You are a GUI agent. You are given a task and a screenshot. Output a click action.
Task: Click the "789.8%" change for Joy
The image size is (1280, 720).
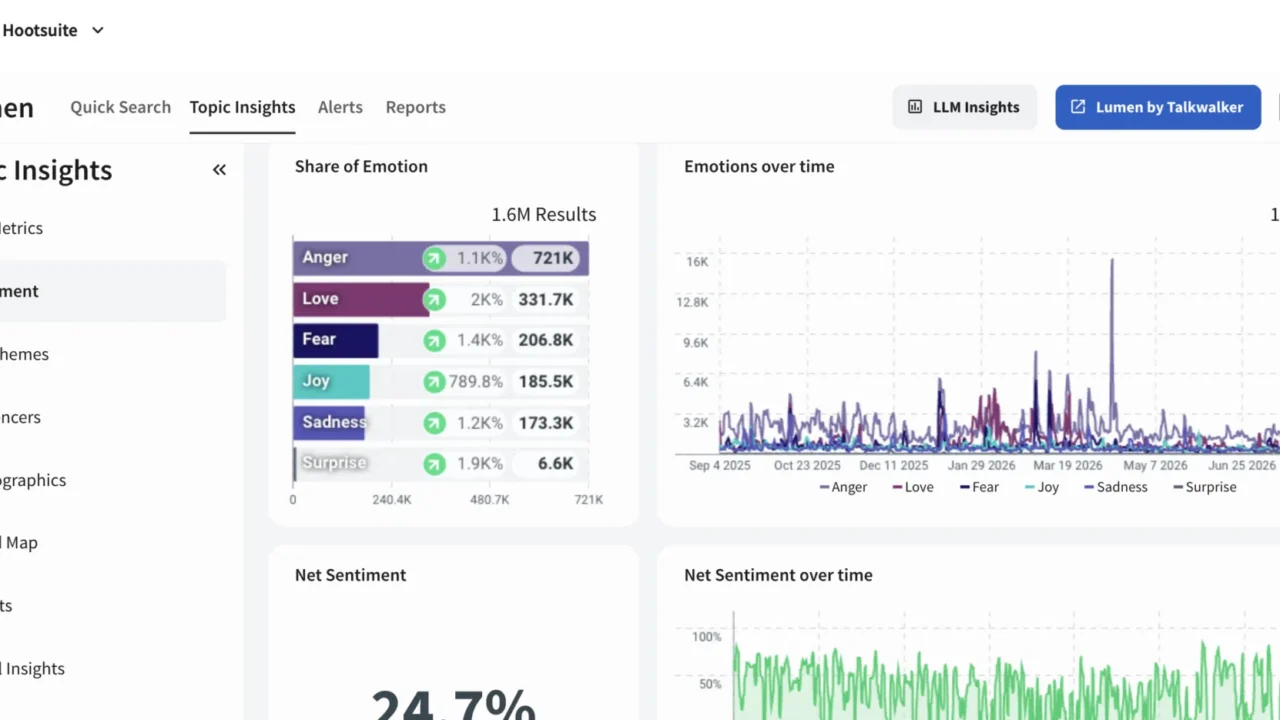[x=476, y=381]
